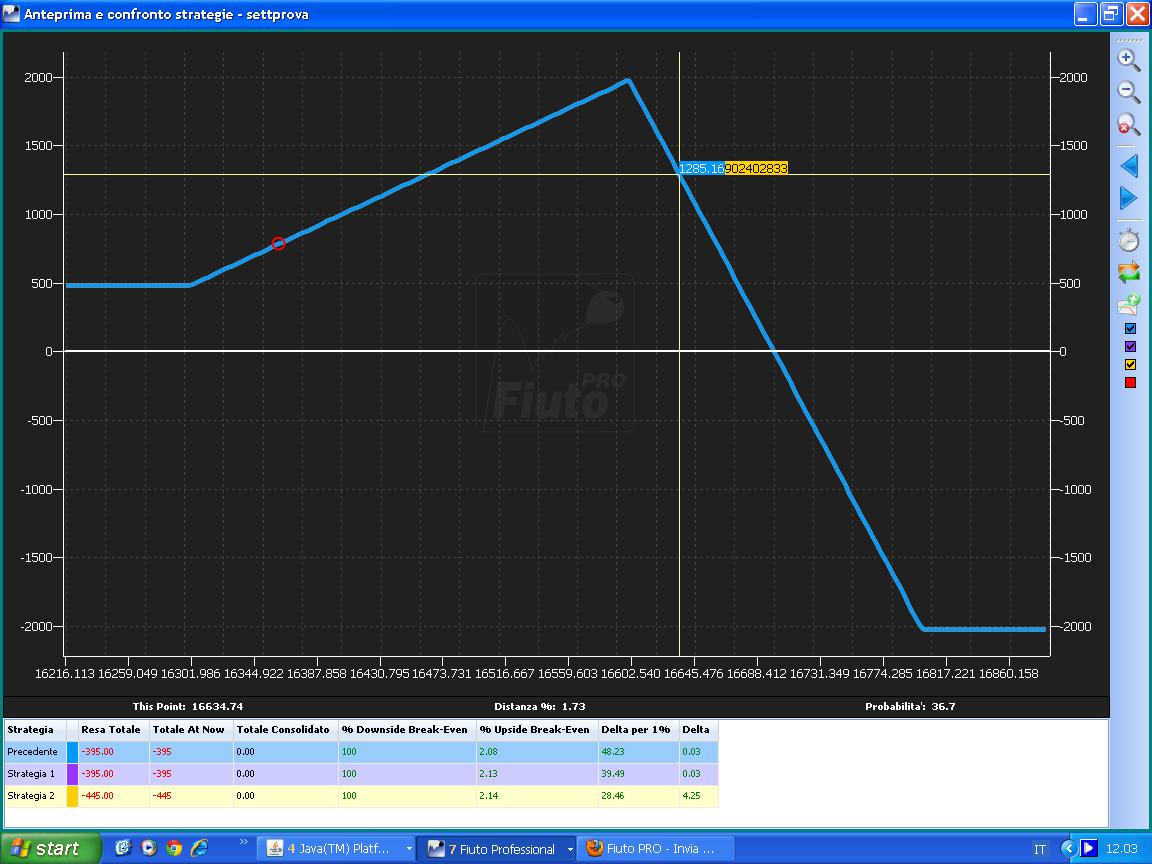Switch to Fiuto PRO Firefox taskbar item
This screenshot has height=864, width=1152.
(x=655, y=849)
